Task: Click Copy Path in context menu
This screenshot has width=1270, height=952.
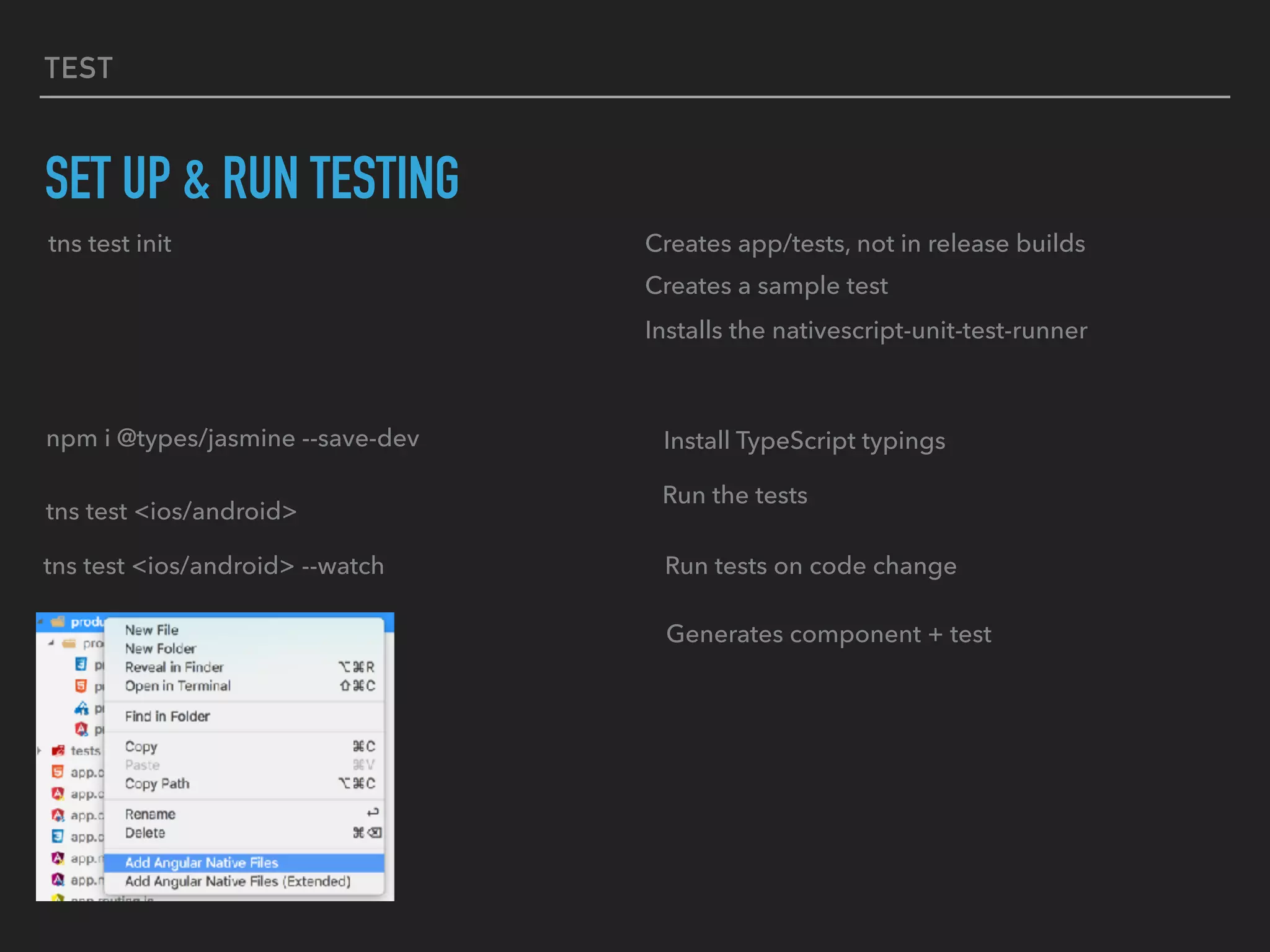Action: point(158,783)
